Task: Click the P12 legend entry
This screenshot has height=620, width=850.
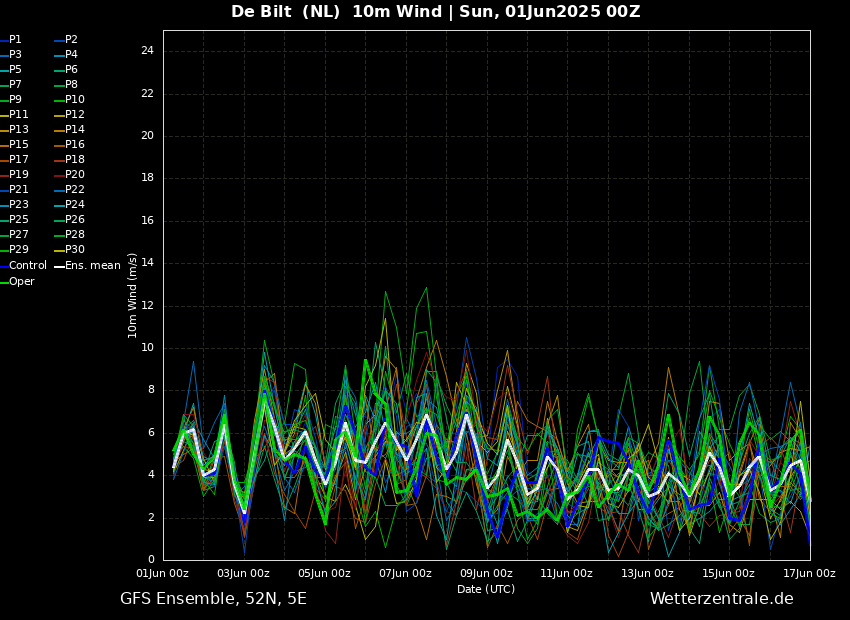Action: coord(75,115)
